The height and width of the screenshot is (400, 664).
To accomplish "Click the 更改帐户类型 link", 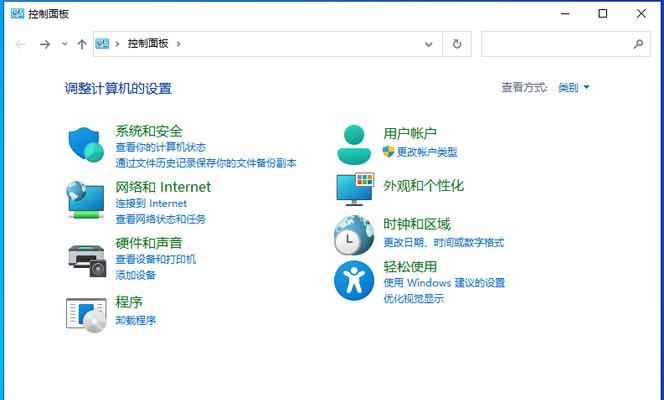I will (x=427, y=152).
